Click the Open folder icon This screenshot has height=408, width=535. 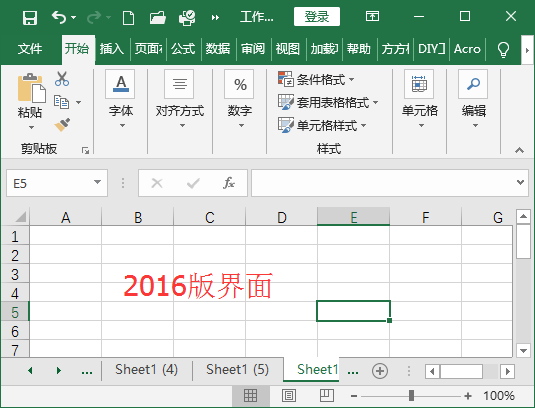coord(158,17)
